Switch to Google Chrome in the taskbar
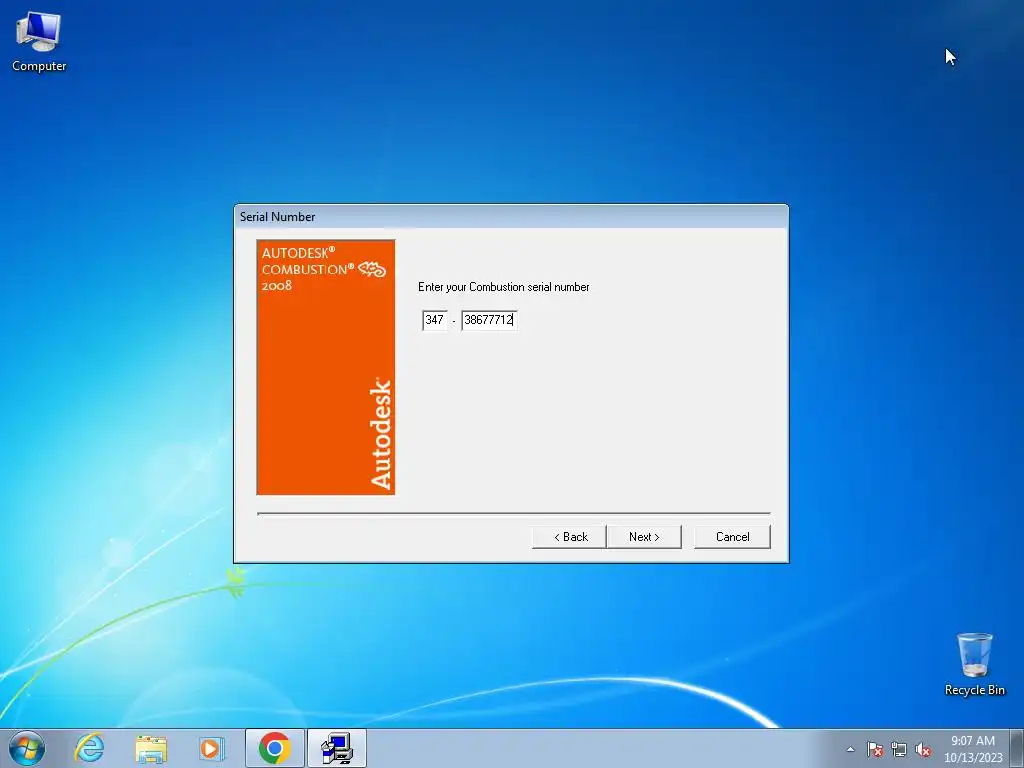The width and height of the screenshot is (1024, 768). (274, 748)
